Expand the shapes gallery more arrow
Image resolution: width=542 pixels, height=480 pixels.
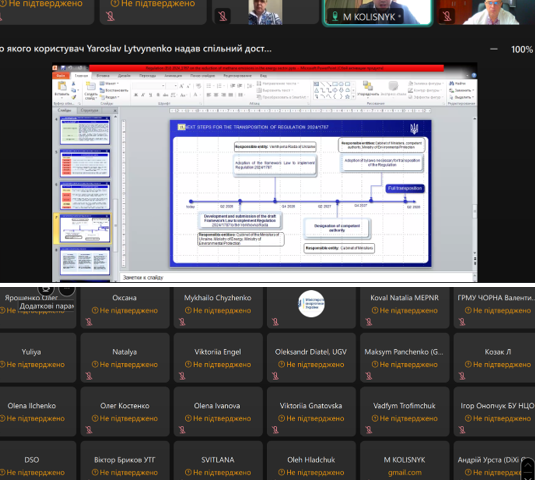click(x=353, y=97)
